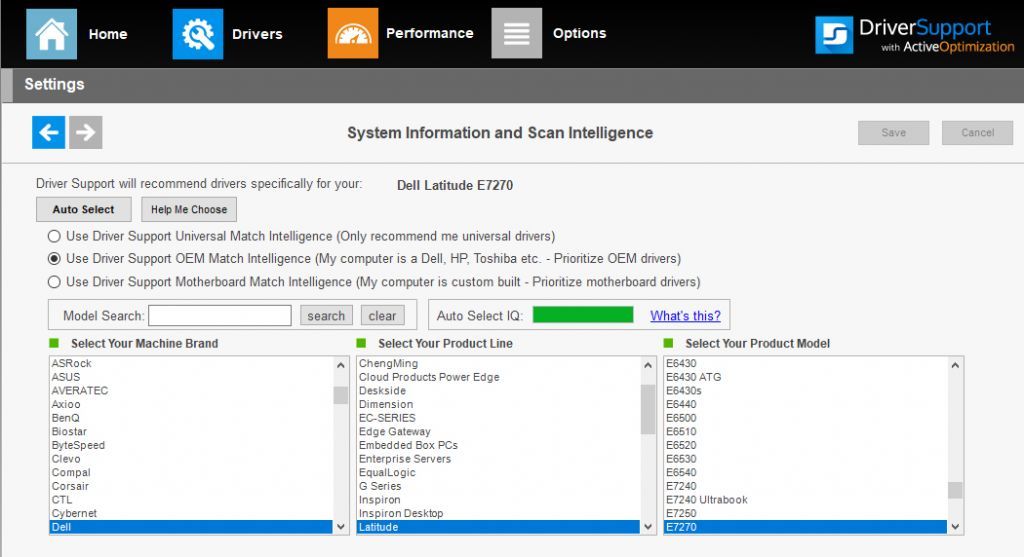The height and width of the screenshot is (557, 1024).
Task: Click the DriverSupport logo icon
Action: pyautogui.click(x=834, y=35)
